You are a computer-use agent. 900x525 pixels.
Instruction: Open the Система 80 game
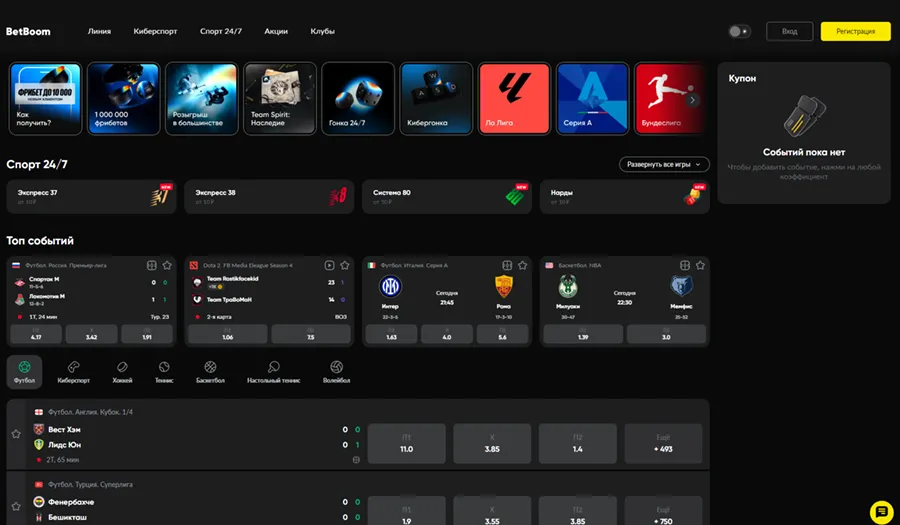[x=447, y=197]
